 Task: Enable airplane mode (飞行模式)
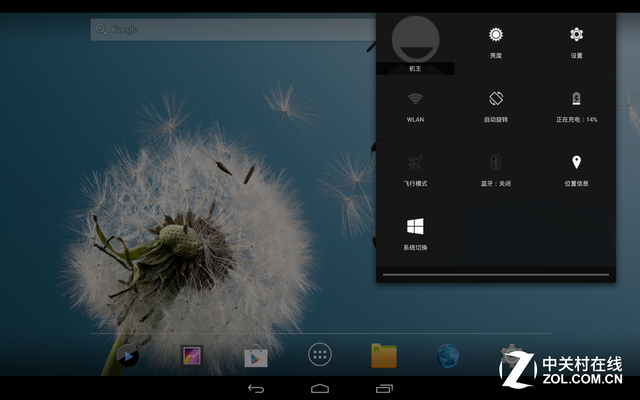coord(415,168)
